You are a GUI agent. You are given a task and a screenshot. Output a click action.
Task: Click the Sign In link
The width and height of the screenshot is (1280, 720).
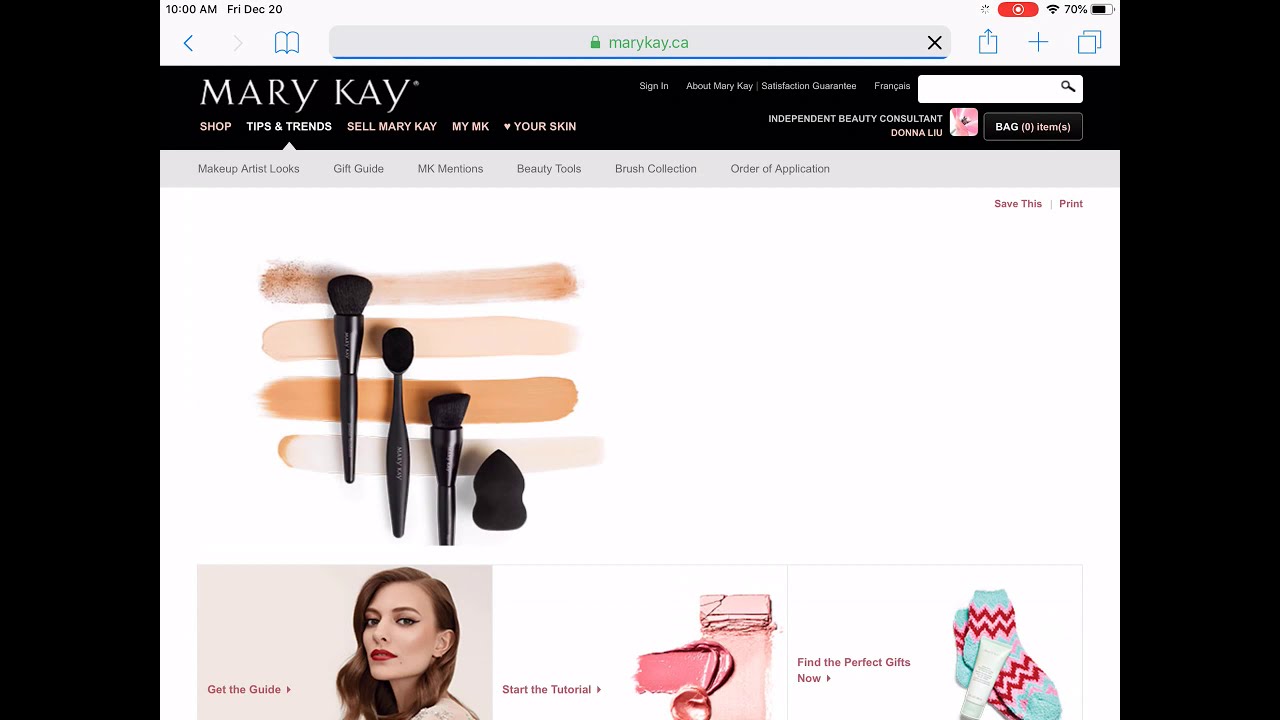click(654, 86)
